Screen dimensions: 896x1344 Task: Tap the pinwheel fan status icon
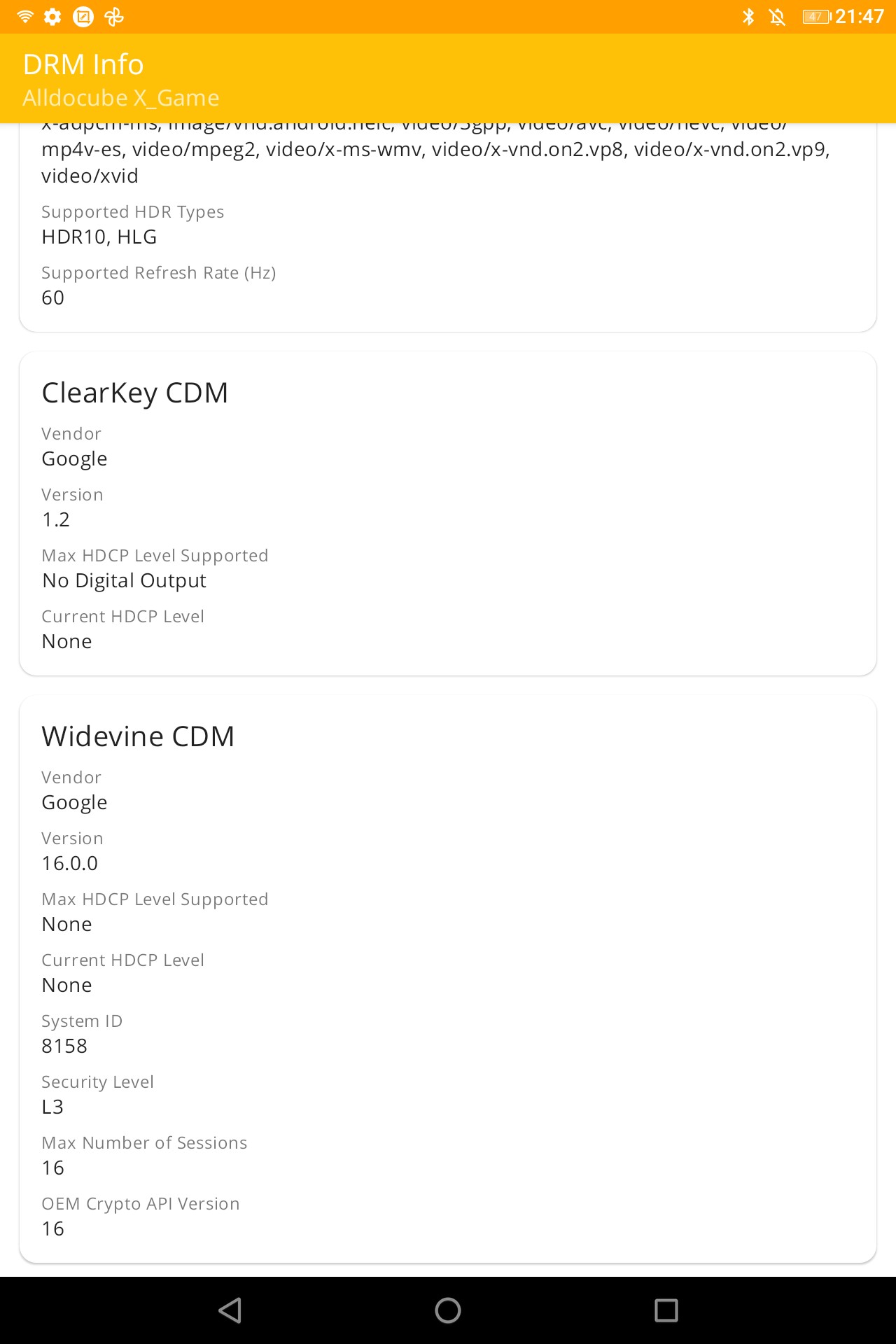click(114, 16)
